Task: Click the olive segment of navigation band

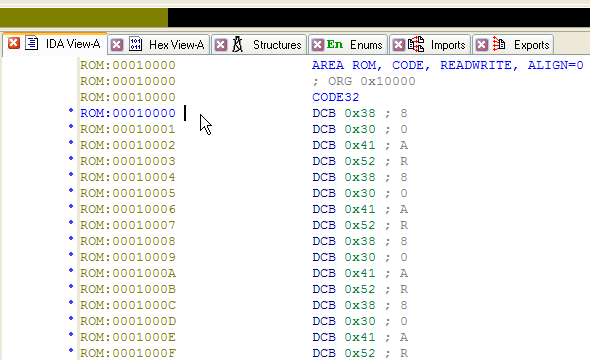Action: click(84, 17)
